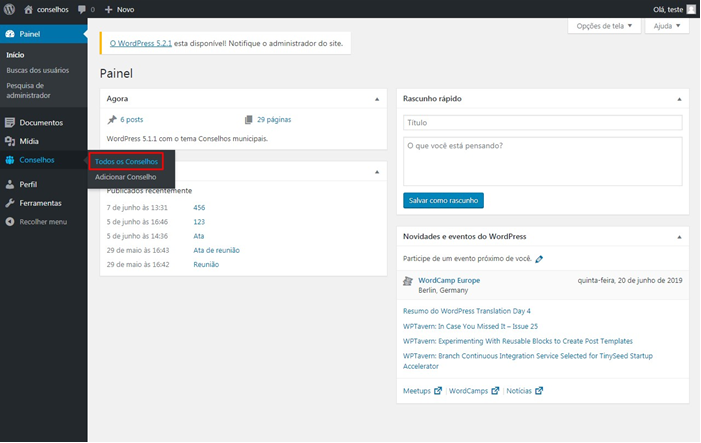Click the pencil icon to edit event location

point(539,259)
